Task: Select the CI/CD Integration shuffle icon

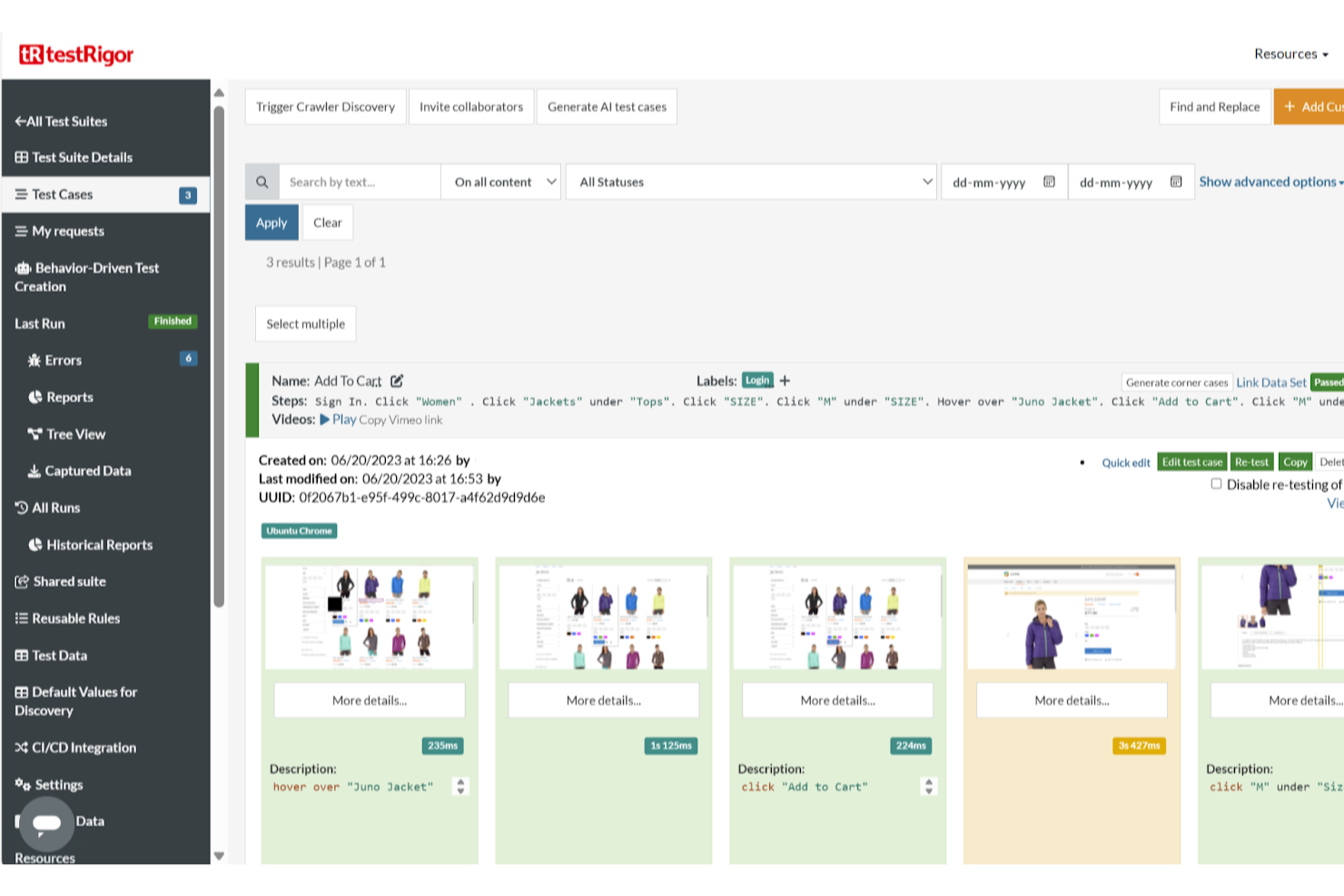Action: click(22, 747)
